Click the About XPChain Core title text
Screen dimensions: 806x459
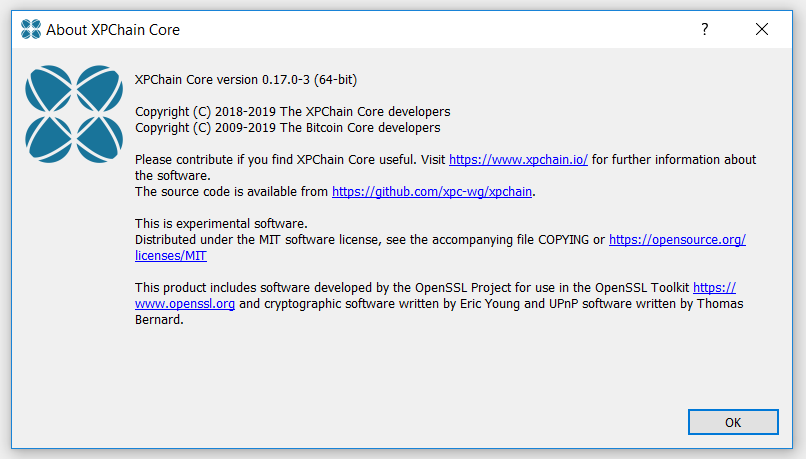click(113, 30)
